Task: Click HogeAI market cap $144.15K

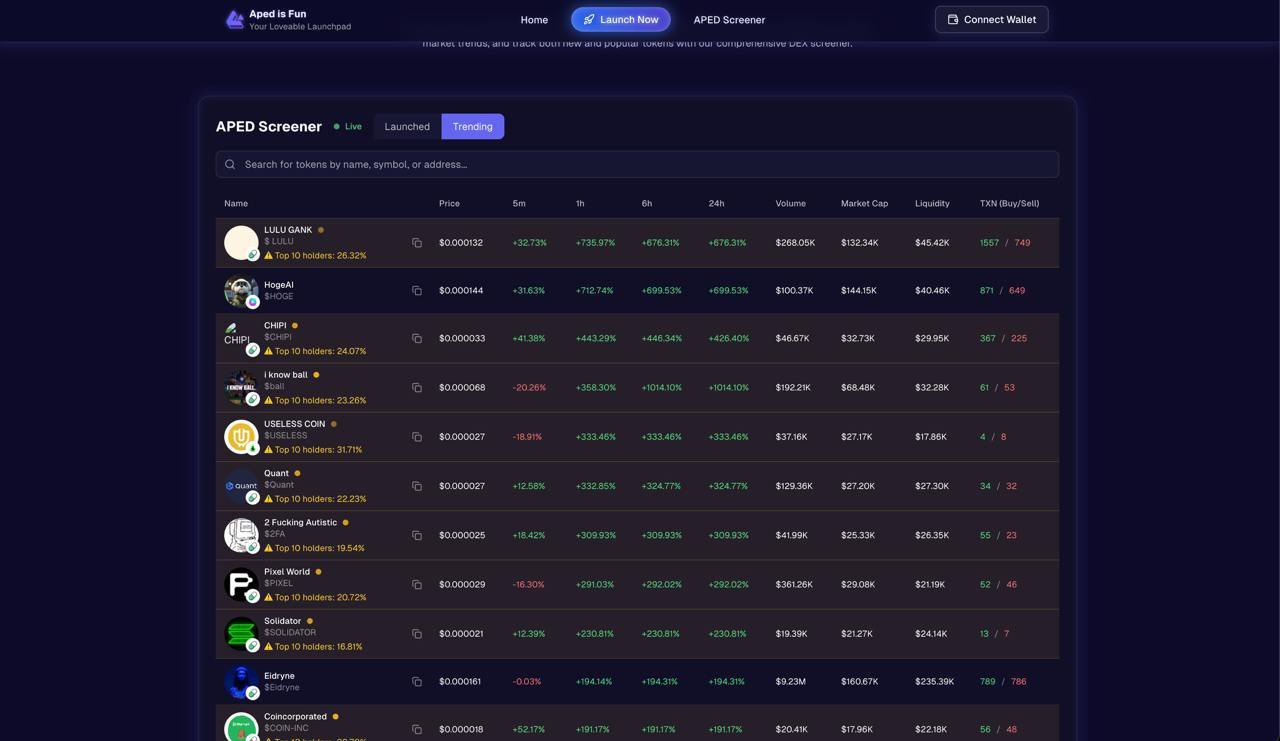Action: click(x=859, y=291)
